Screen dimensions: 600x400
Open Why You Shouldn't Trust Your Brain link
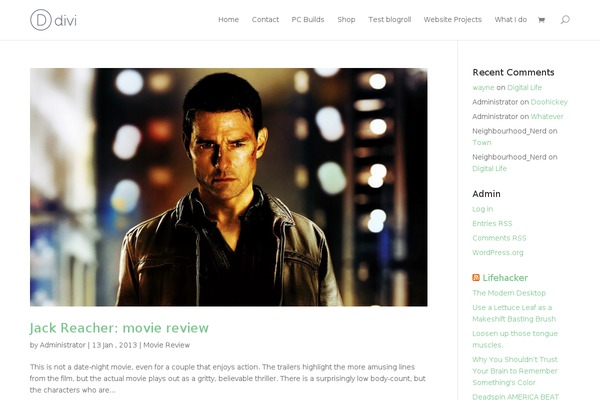(515, 371)
